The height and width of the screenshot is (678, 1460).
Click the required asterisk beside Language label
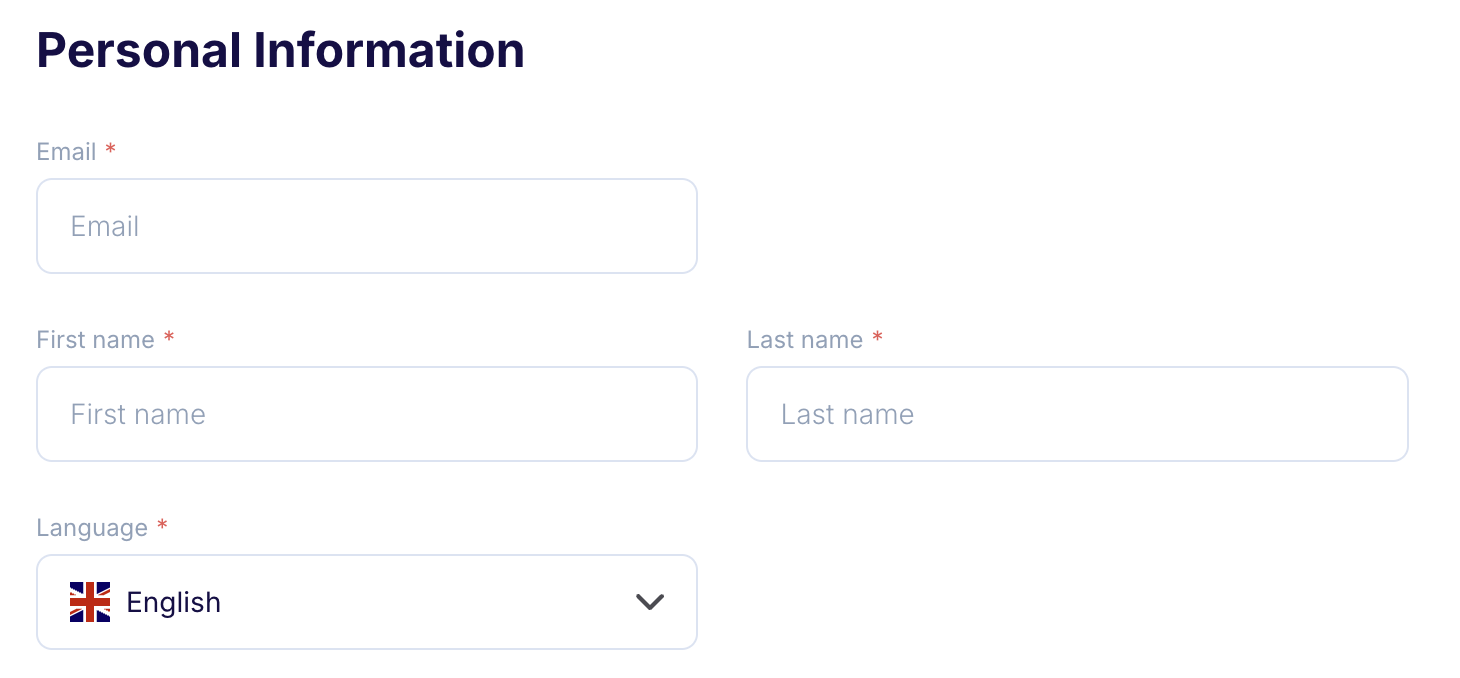[x=162, y=526]
